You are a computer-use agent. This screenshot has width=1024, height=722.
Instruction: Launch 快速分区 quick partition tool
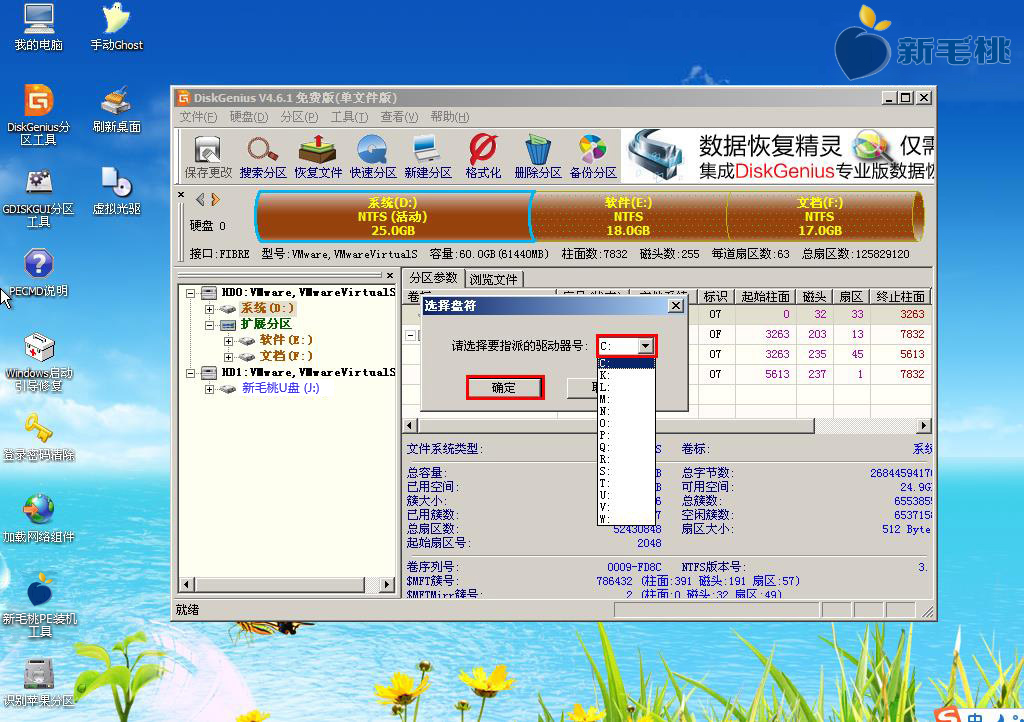[373, 157]
